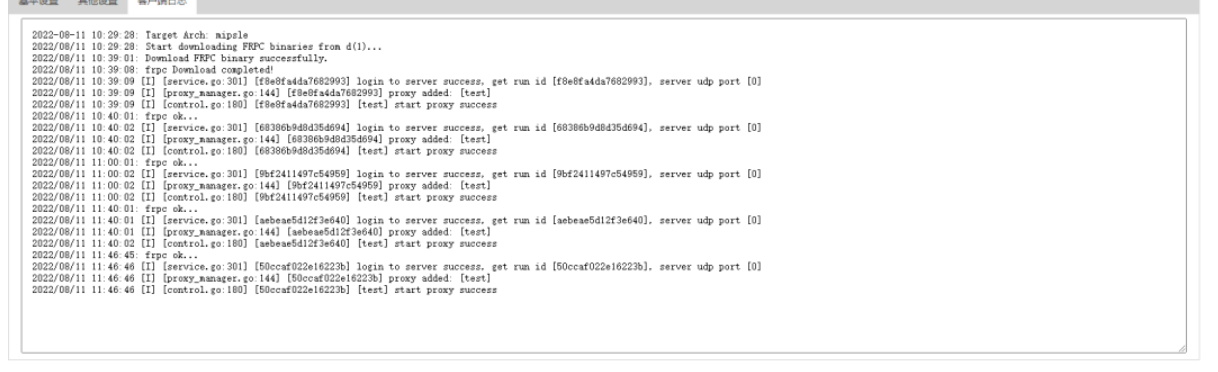Click the last 'start proxy success' log line
Viewport: 1218px width, 372px height.
264,290
